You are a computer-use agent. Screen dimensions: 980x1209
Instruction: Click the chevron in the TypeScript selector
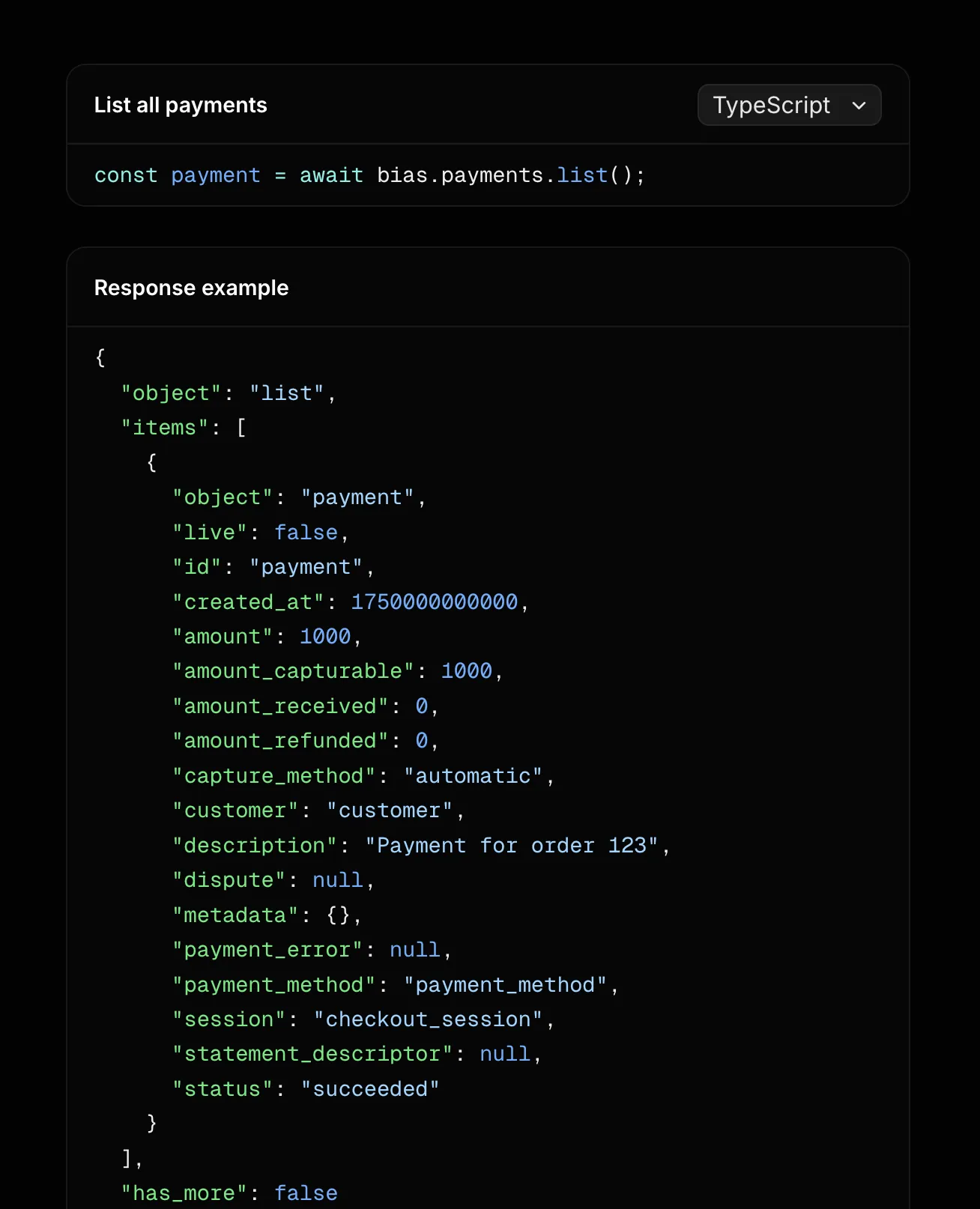coord(859,106)
